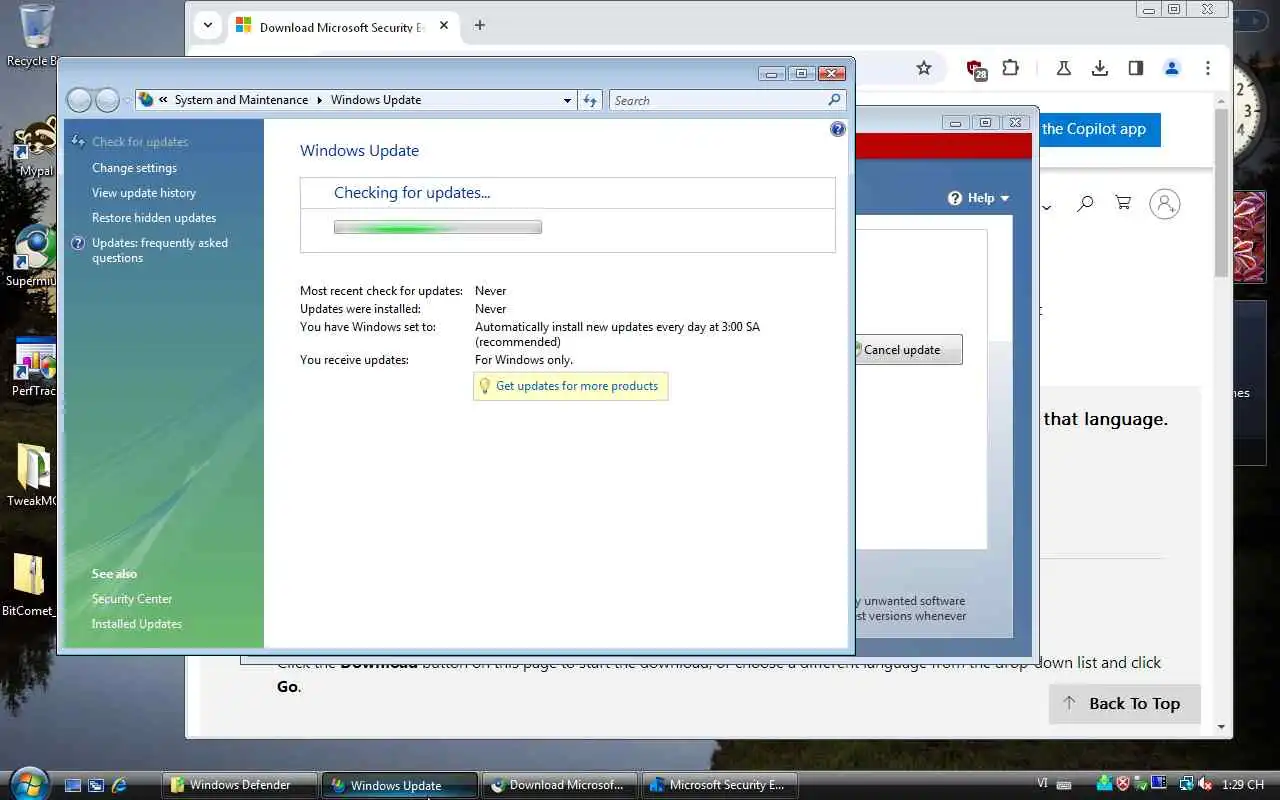The image size is (1280, 800).
Task: Click the Switch between windows quick launch icon
Action: 96,785
